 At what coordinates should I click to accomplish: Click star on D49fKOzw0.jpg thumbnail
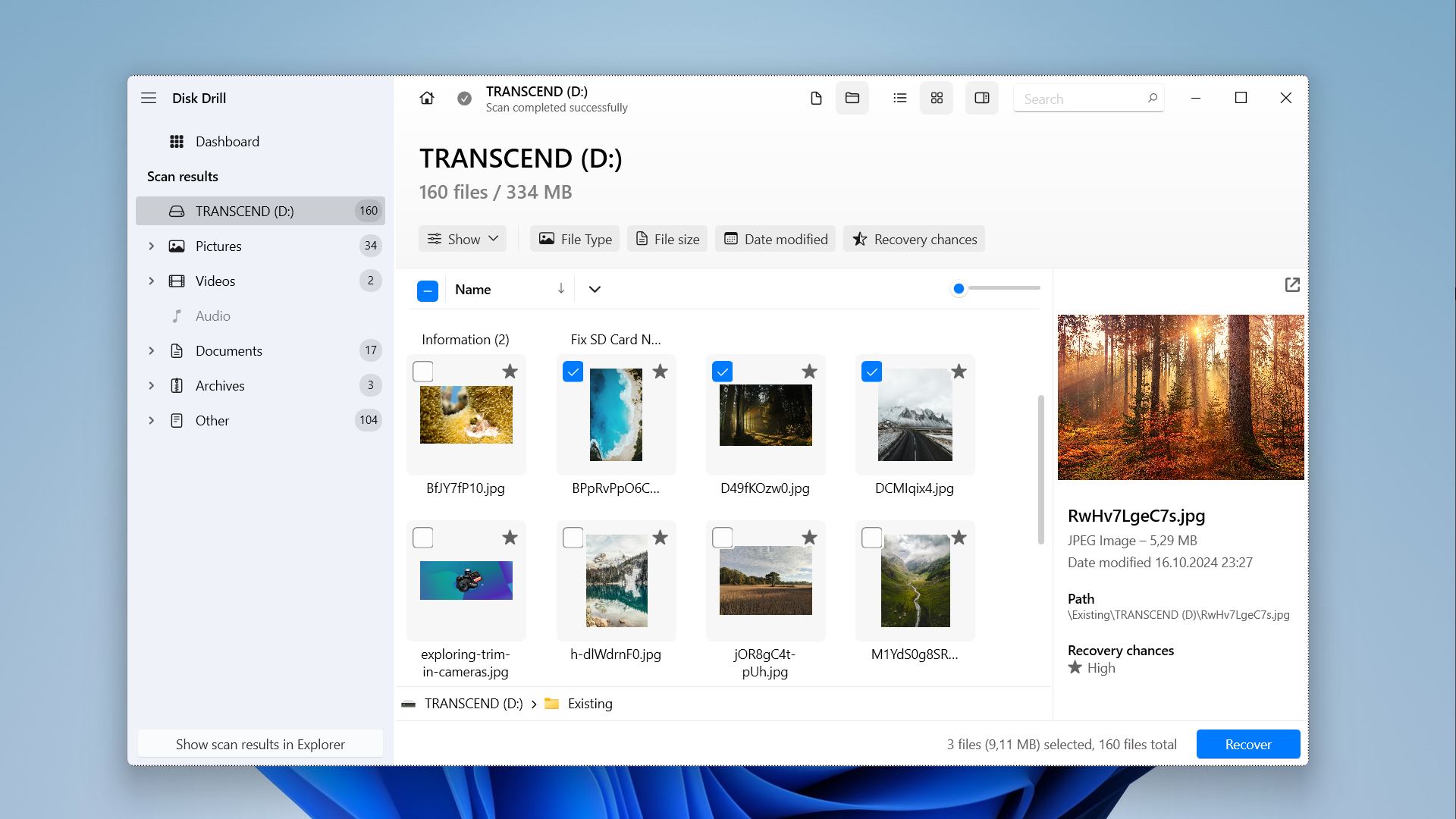(x=809, y=371)
